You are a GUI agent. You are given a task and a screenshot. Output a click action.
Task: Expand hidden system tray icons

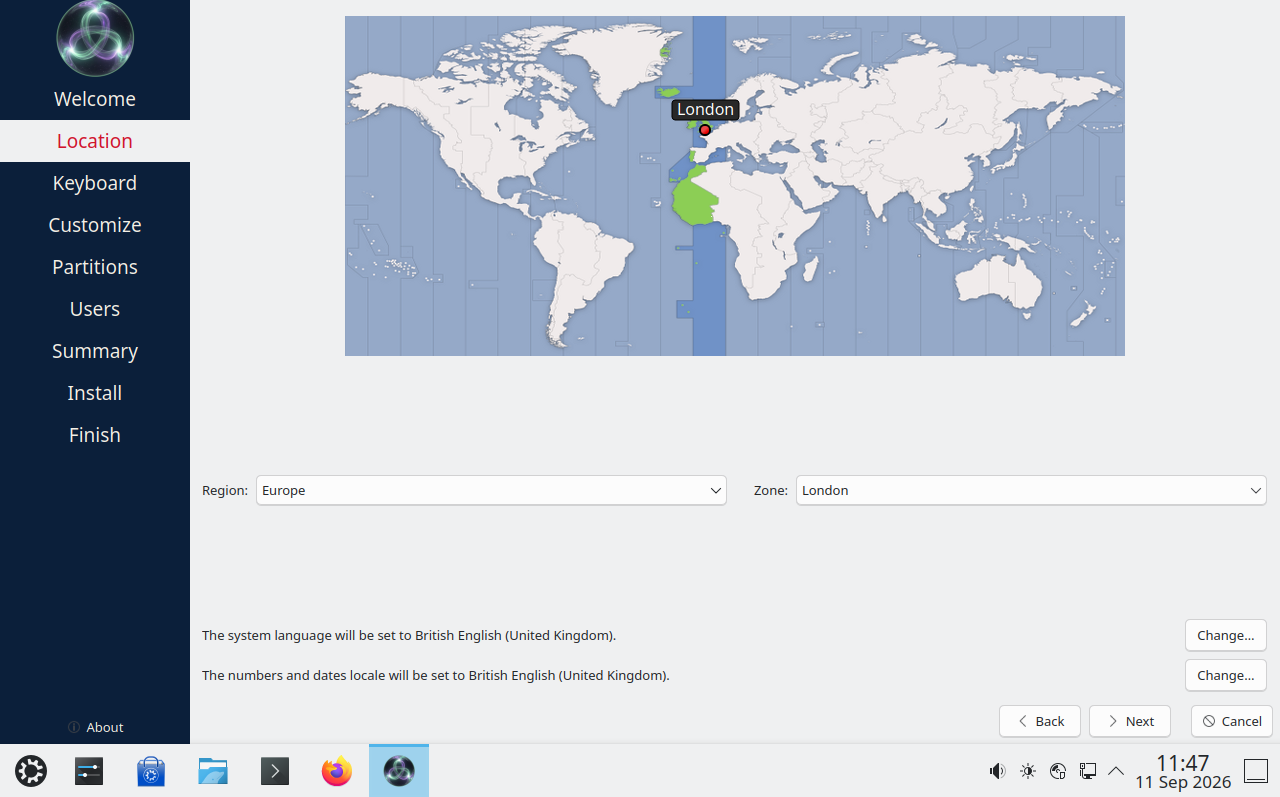pos(1117,771)
